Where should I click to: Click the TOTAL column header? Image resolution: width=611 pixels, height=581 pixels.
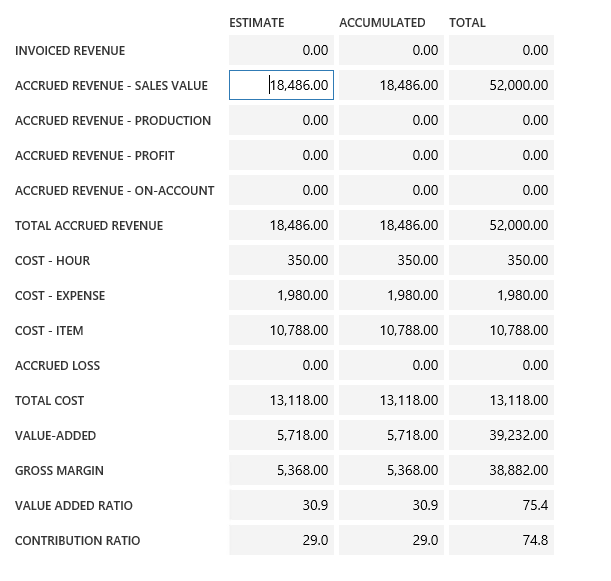tap(467, 22)
